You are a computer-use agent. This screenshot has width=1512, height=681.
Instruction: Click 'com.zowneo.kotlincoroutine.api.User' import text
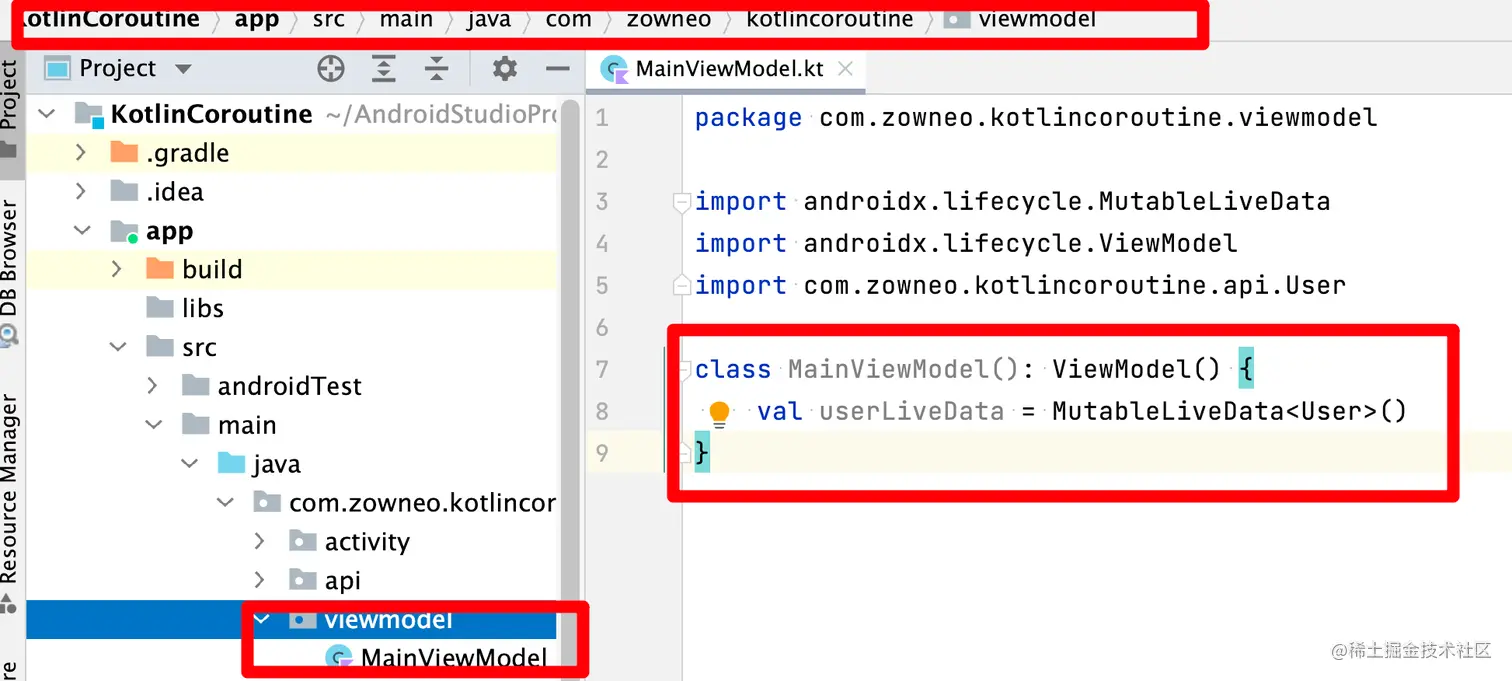(1075, 285)
